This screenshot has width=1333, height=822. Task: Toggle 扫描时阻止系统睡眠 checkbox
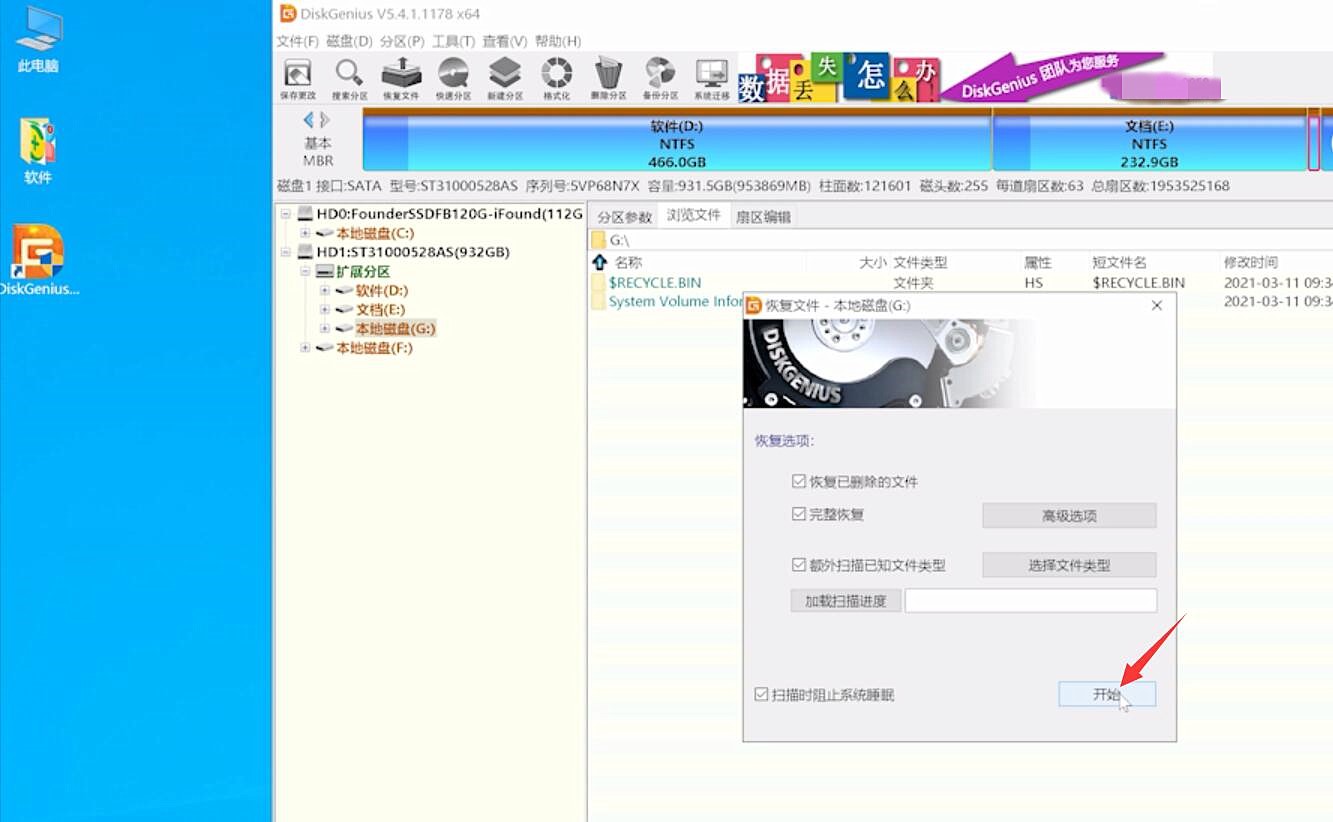[x=761, y=694]
